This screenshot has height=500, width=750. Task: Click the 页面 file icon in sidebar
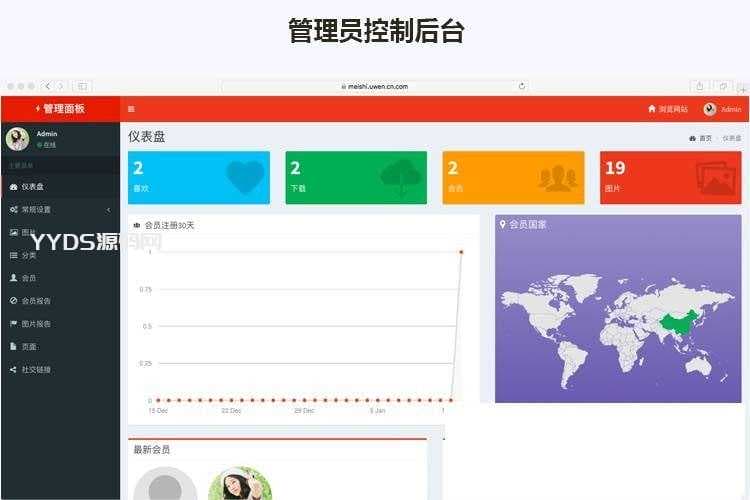[x=13, y=346]
